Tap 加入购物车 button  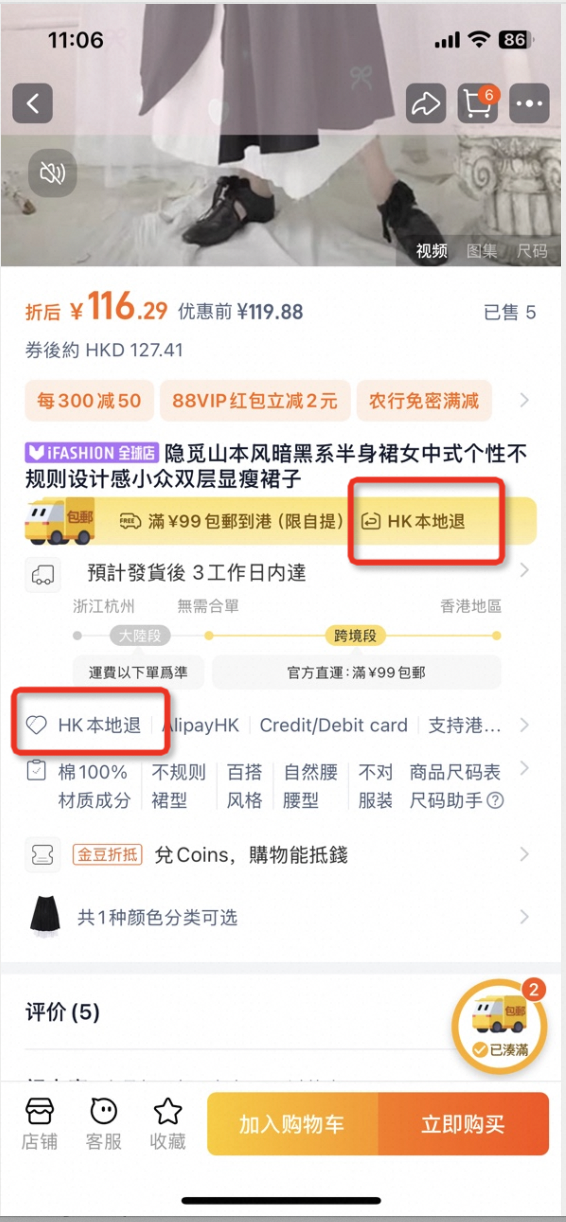(x=292, y=1123)
